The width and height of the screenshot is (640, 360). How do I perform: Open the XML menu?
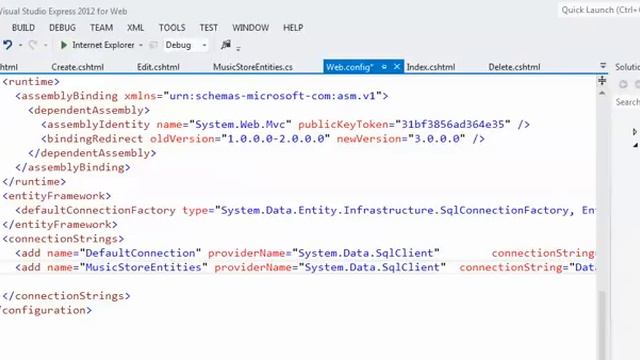point(136,28)
